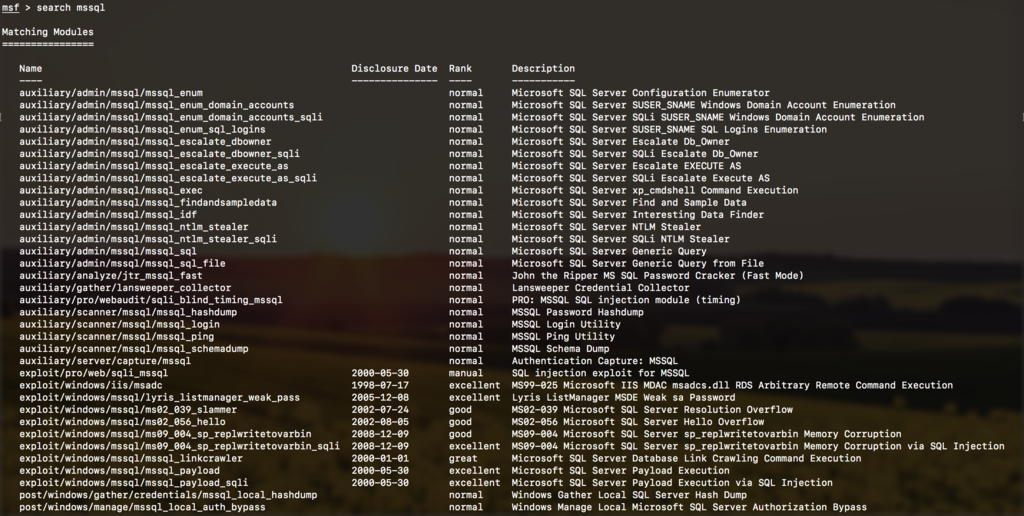Image resolution: width=1024 pixels, height=516 pixels.
Task: Click 'good' rank in ms02_039_slammer row
Action: (x=460, y=410)
